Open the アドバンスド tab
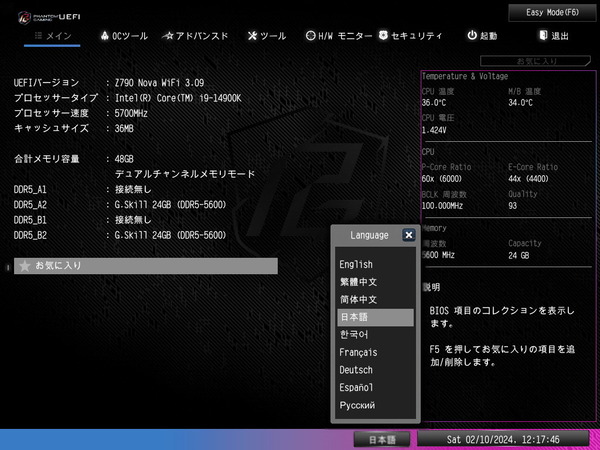 [x=195, y=36]
